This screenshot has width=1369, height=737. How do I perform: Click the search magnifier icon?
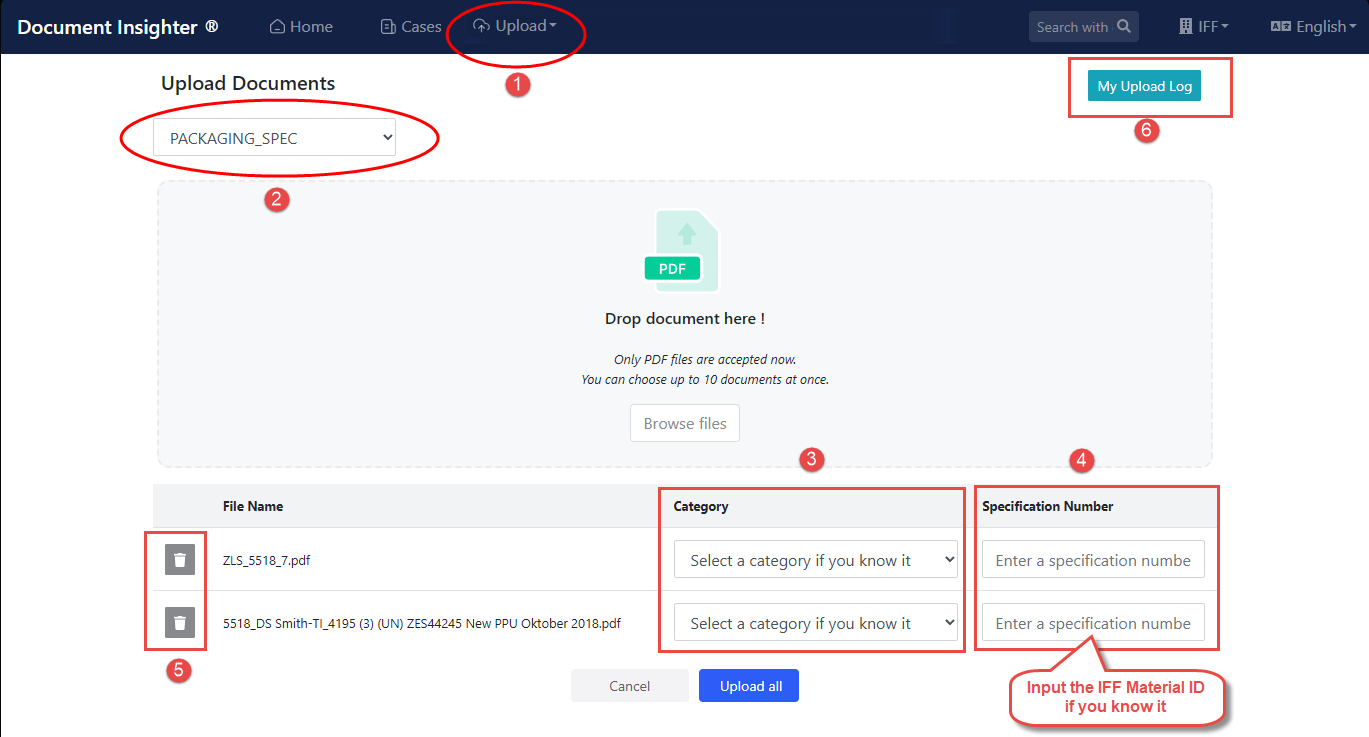pos(1124,27)
